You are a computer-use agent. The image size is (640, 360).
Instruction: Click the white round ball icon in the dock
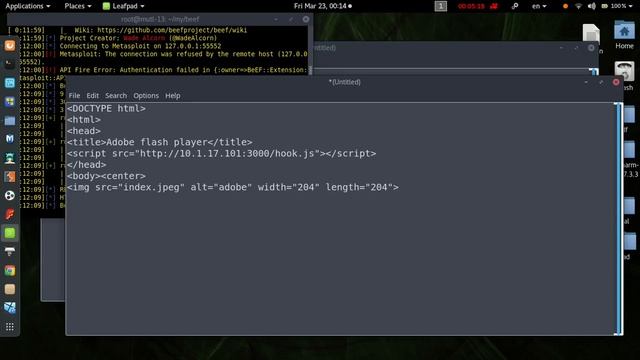(10, 195)
